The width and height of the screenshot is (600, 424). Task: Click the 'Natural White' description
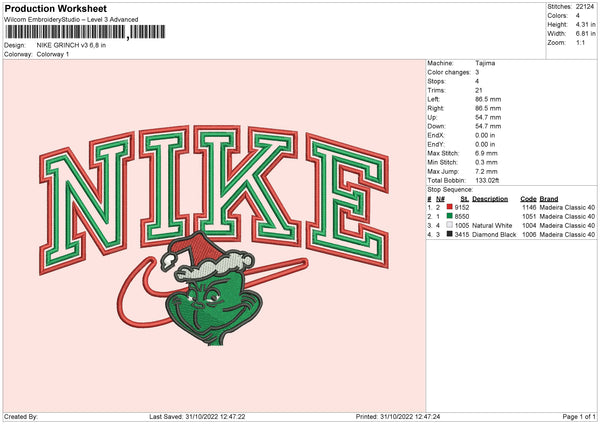pos(492,225)
